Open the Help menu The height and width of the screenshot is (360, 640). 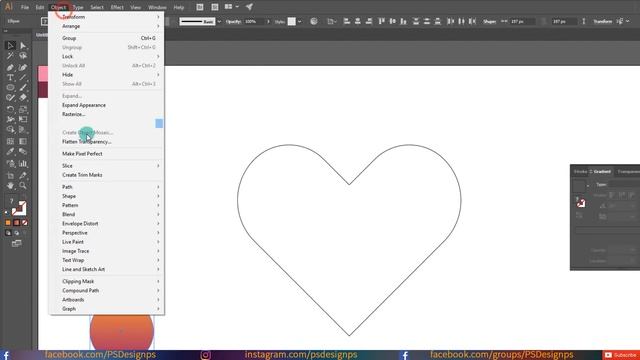[179, 7]
